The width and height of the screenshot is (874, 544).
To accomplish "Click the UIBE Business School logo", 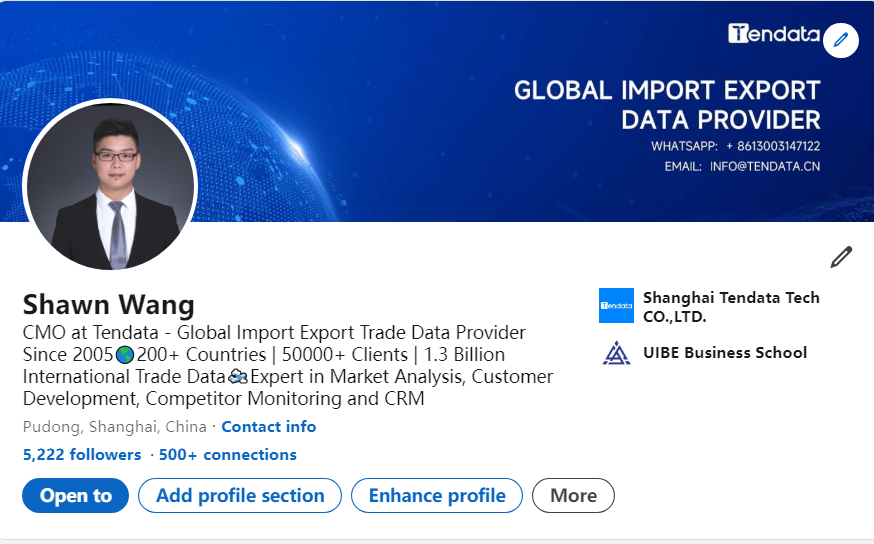I will pyautogui.click(x=616, y=353).
